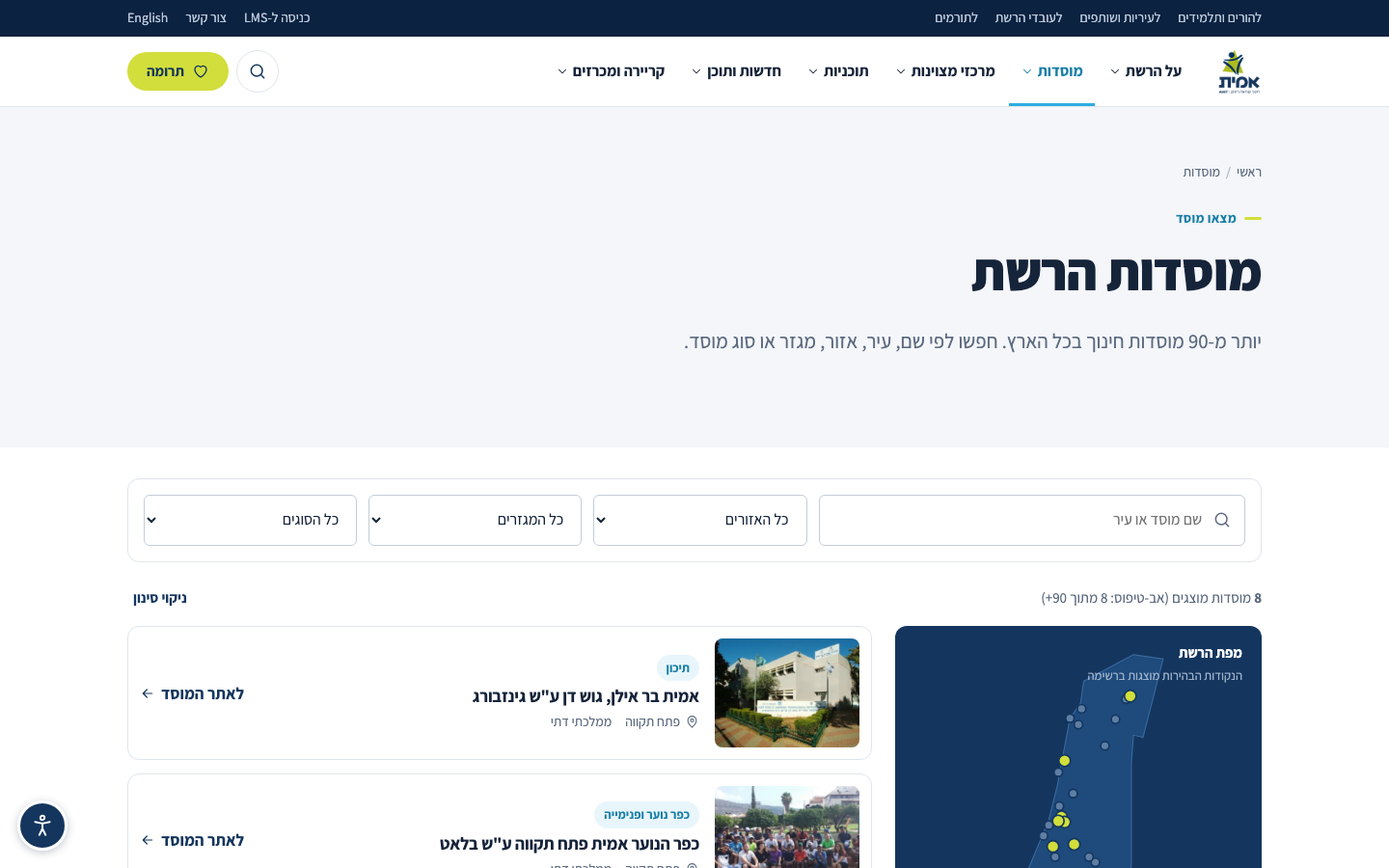
Task: Expand the חדשות ותוכן menu
Action: (x=736, y=71)
